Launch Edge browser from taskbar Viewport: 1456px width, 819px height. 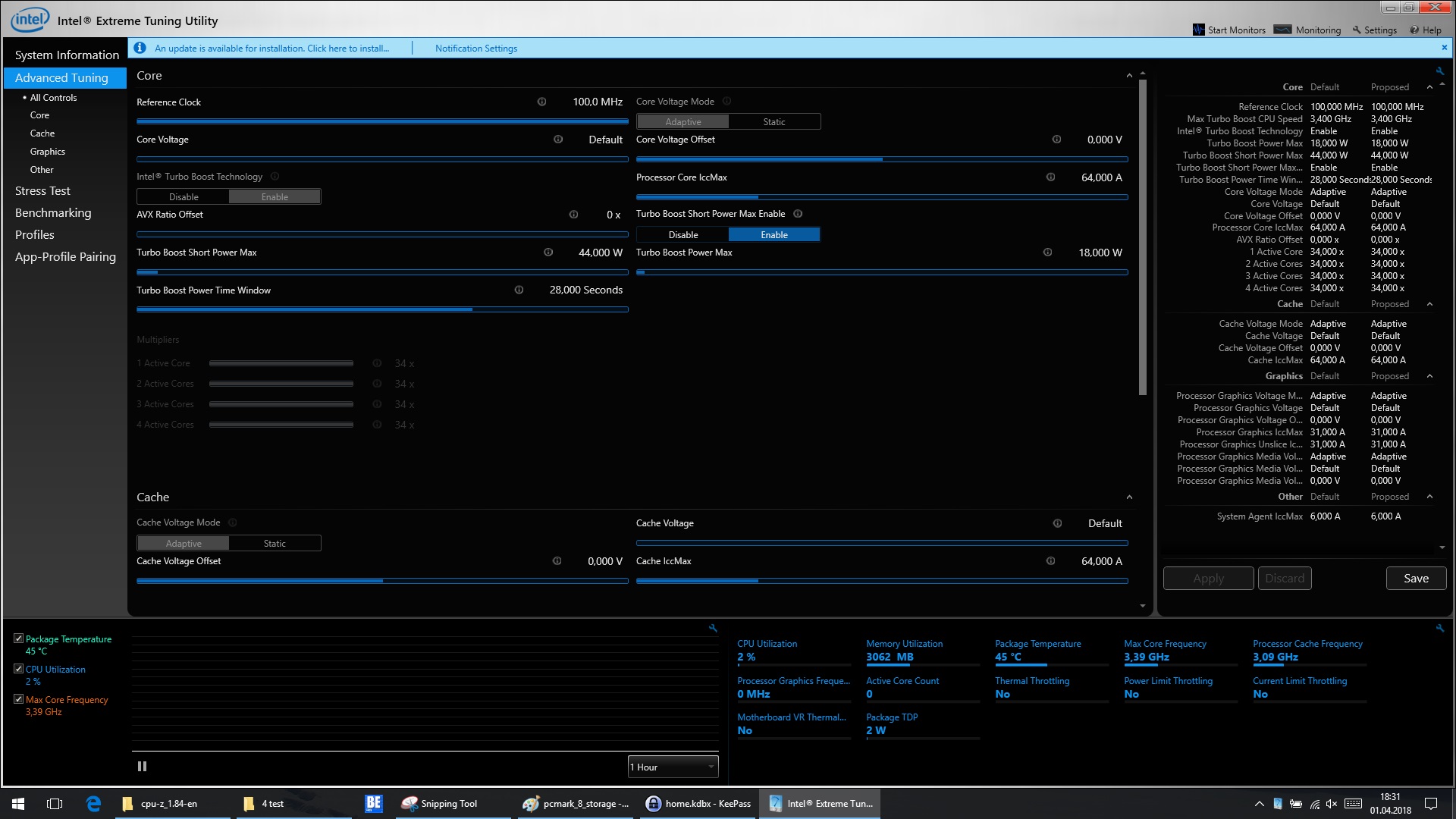(93, 803)
